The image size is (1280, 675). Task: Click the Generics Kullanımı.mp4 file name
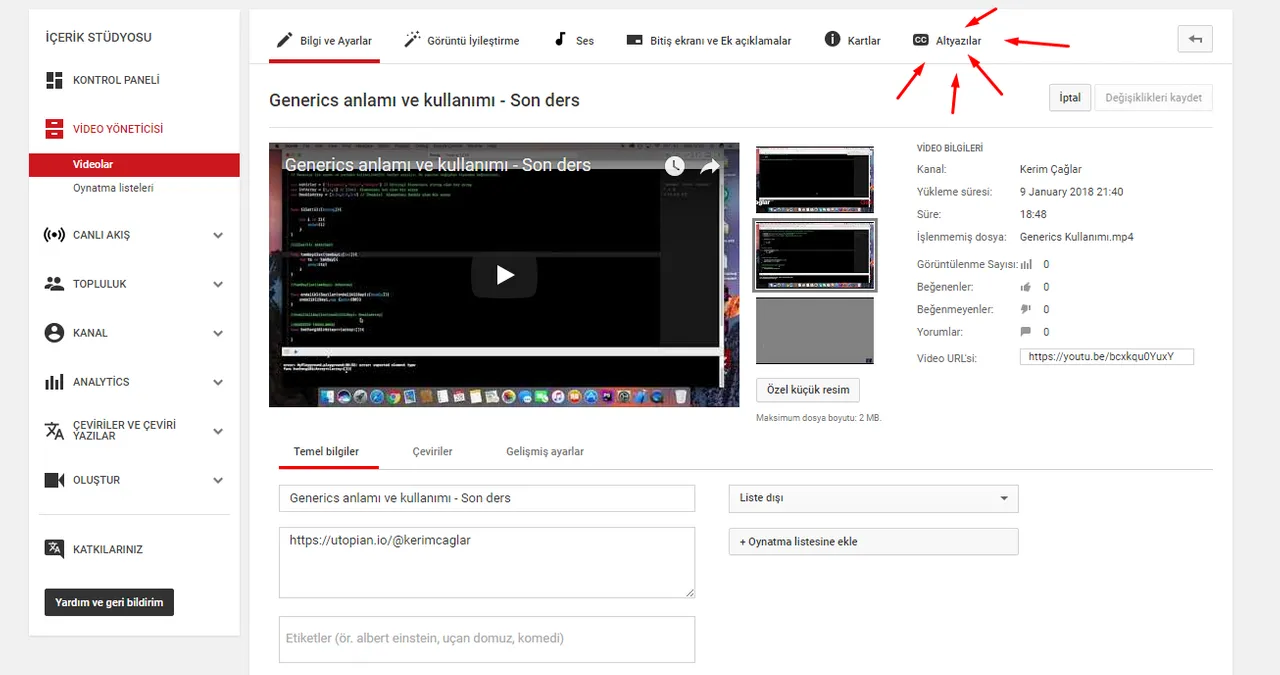click(1076, 237)
